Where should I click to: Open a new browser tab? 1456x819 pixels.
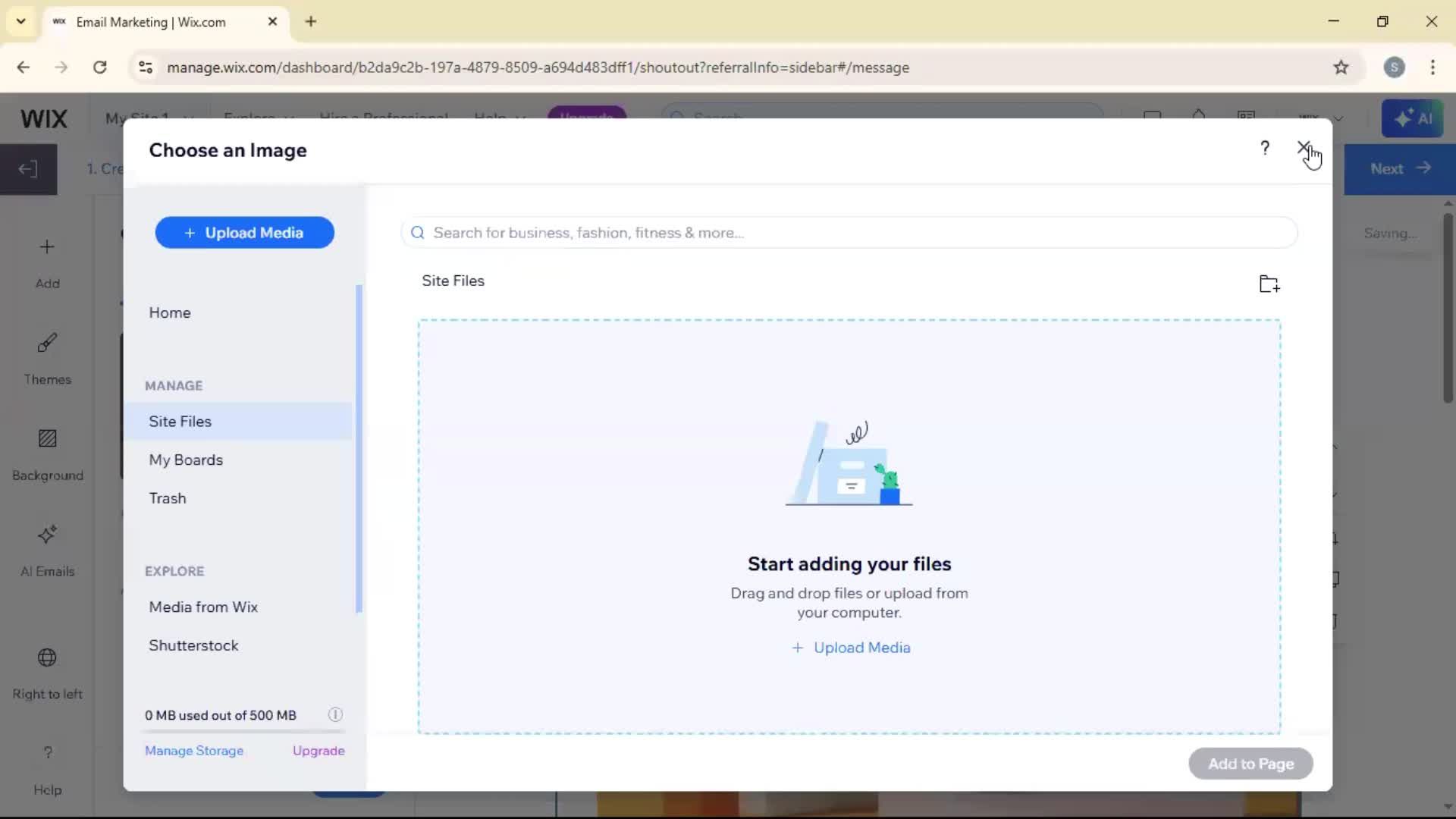pyautogui.click(x=311, y=22)
